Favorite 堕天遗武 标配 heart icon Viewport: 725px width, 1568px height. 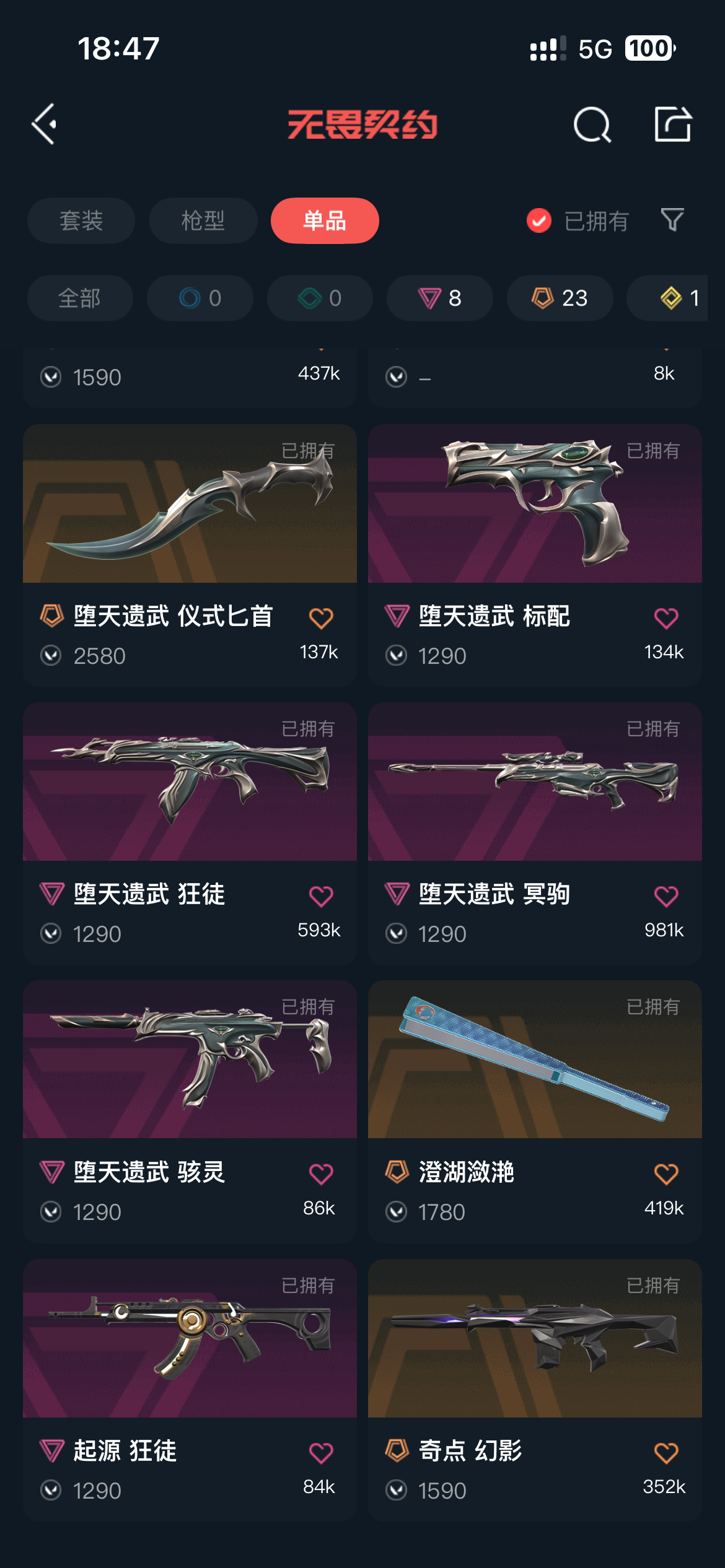[x=666, y=617]
